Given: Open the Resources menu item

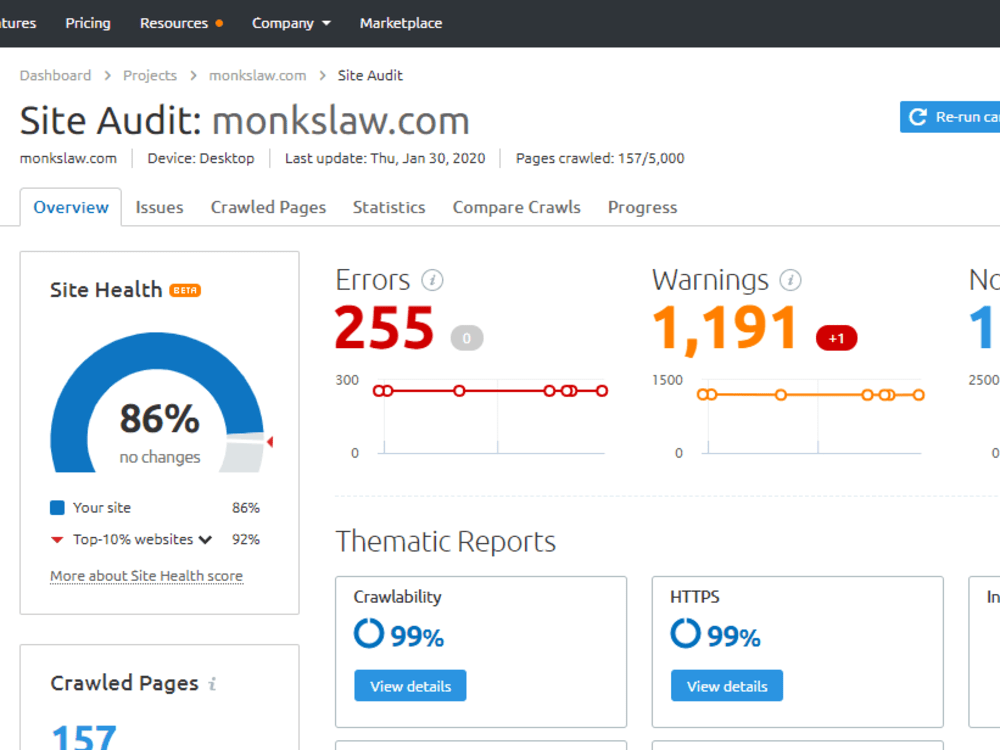Looking at the screenshot, I should click(x=174, y=23).
